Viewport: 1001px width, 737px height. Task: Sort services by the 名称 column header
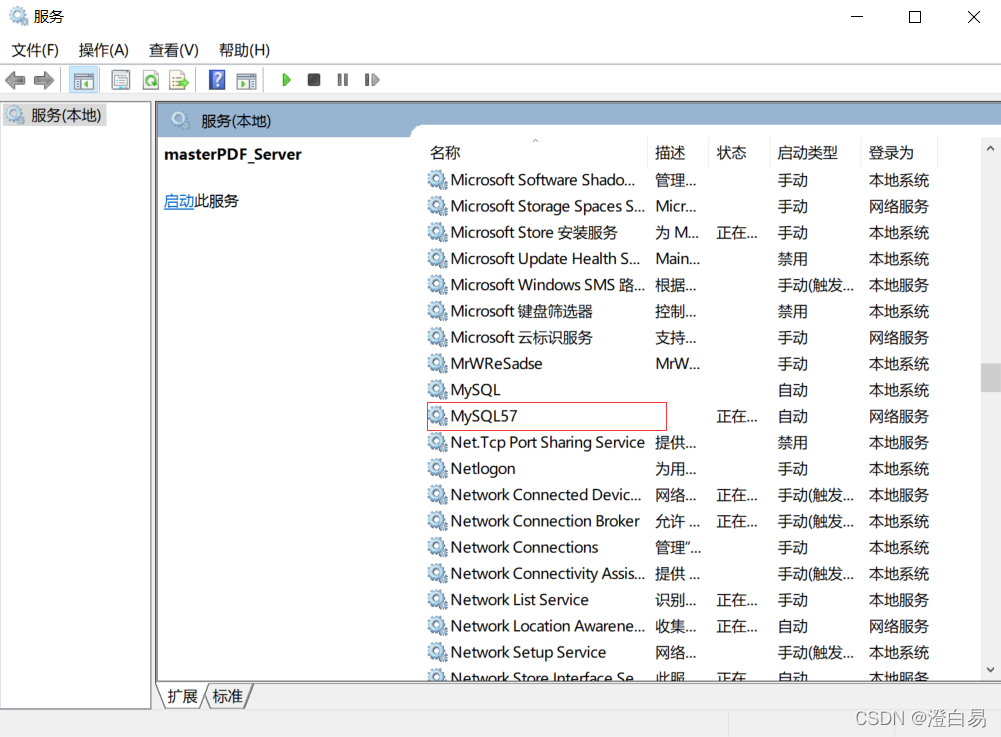point(445,153)
